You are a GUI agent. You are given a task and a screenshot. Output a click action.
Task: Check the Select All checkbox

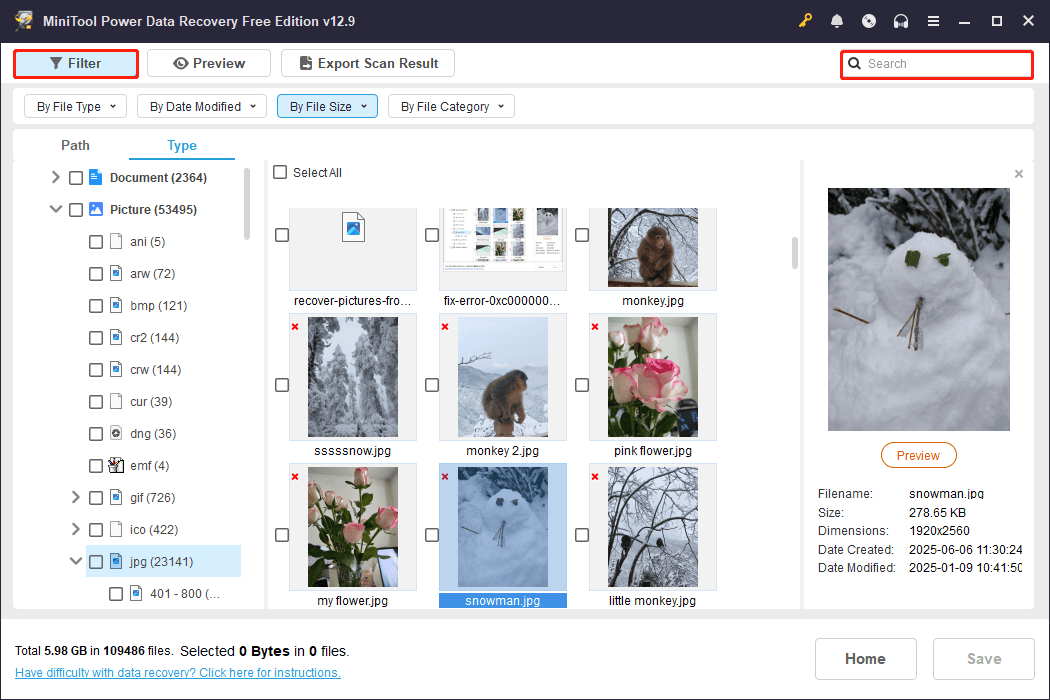pyautogui.click(x=280, y=172)
